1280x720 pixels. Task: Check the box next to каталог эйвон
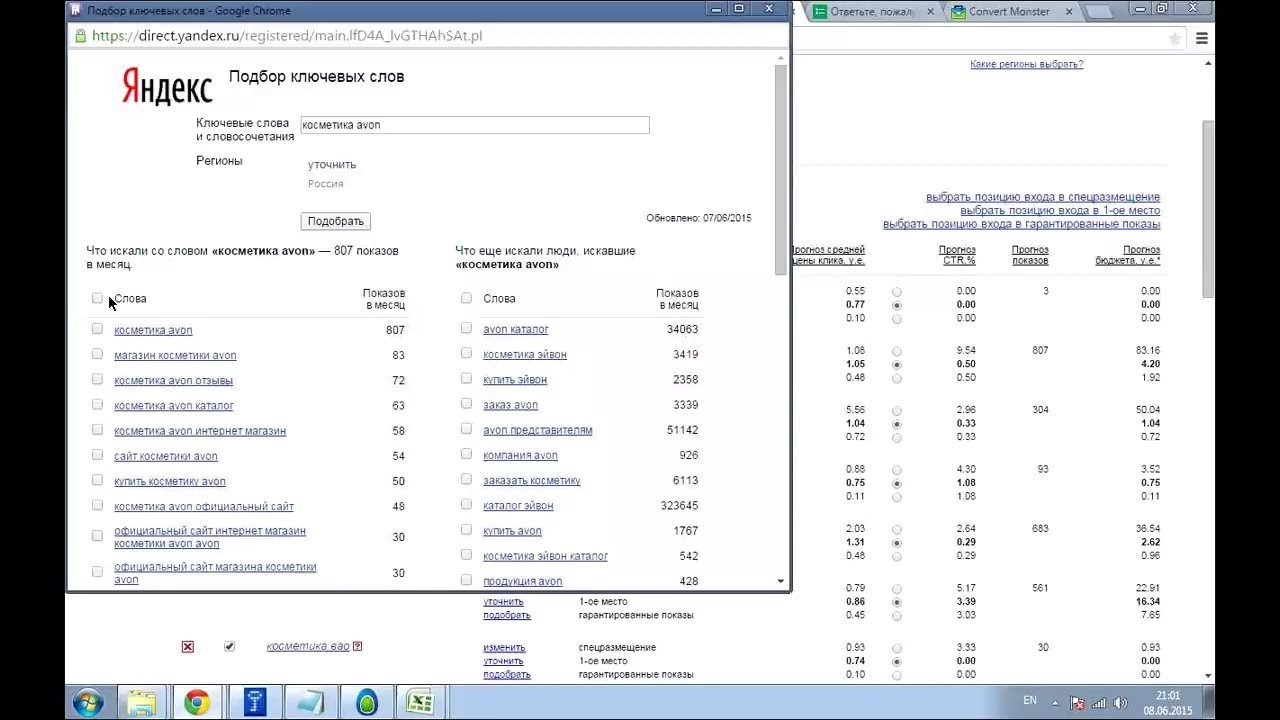[466, 504]
